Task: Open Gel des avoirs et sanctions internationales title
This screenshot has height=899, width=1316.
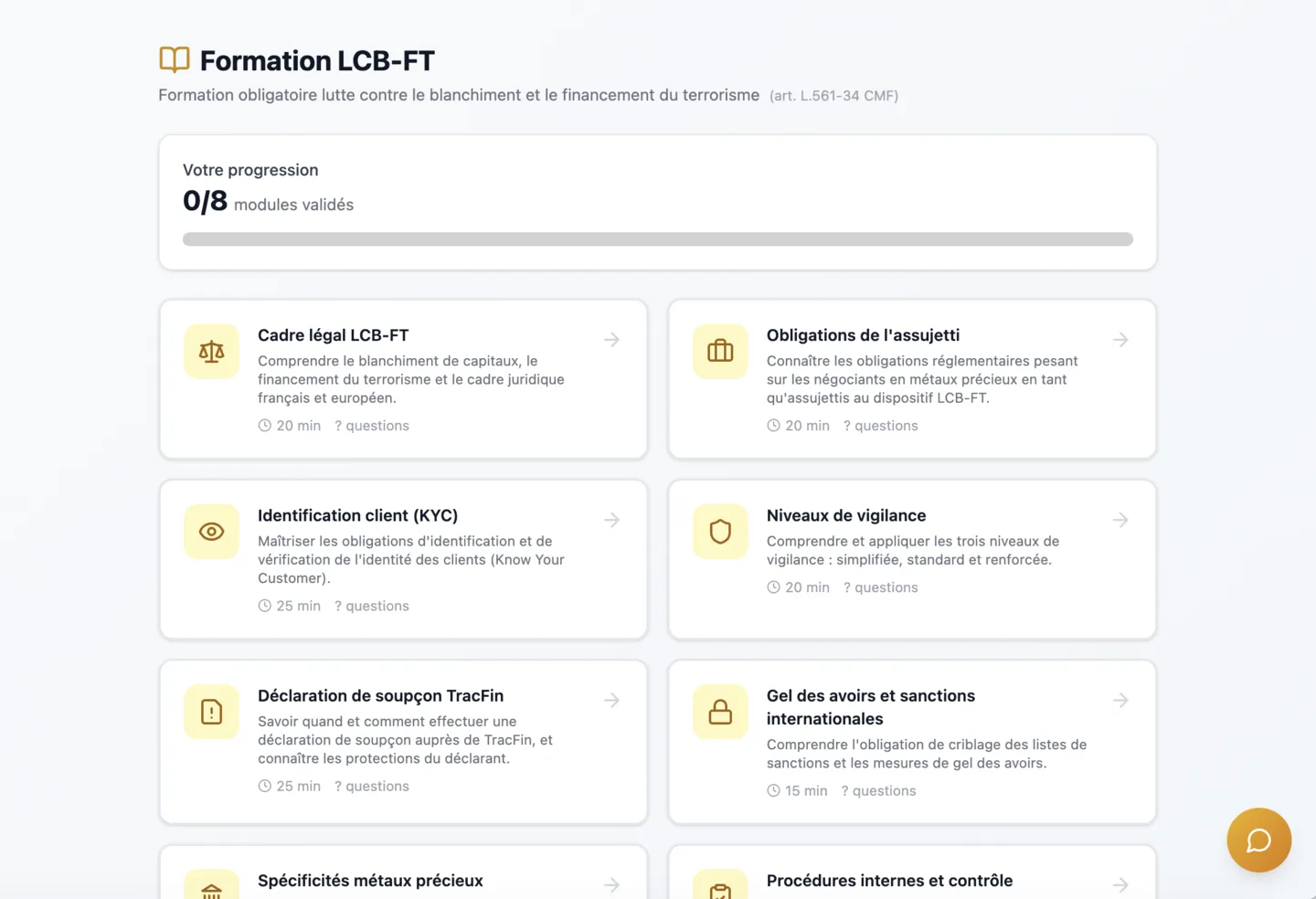Action: point(871,707)
